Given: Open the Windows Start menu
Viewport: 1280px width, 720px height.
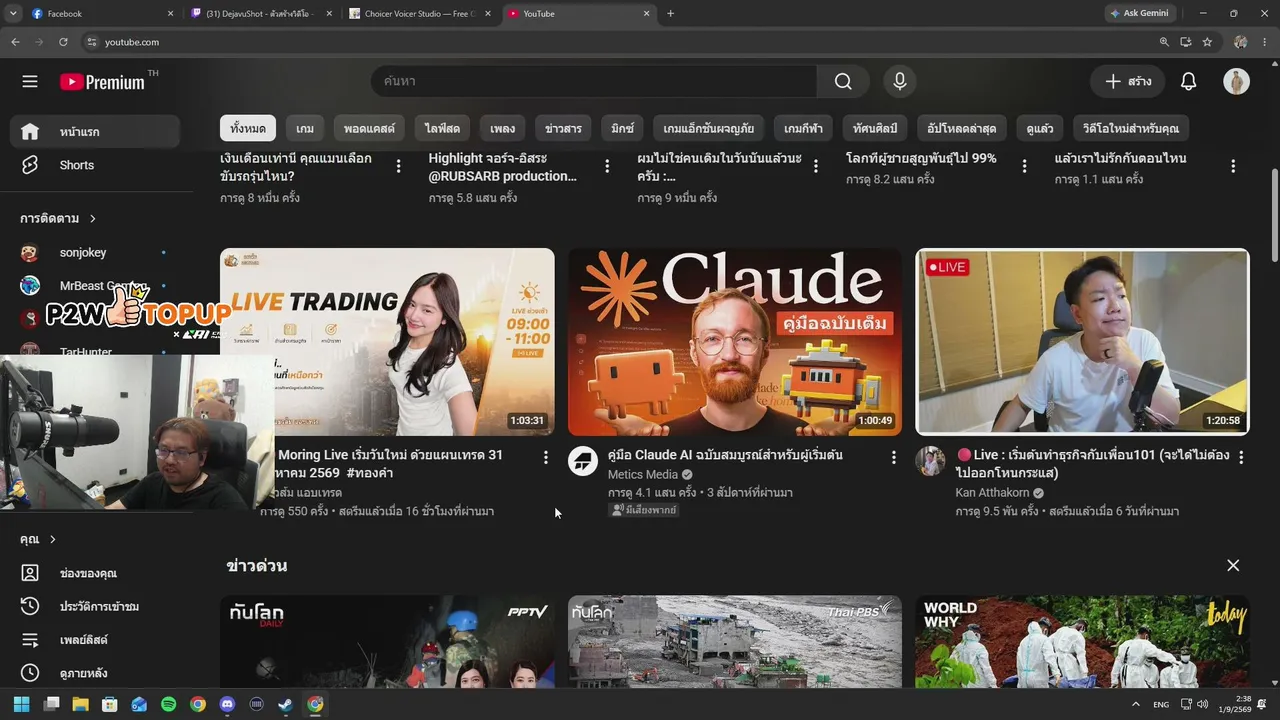Looking at the screenshot, I should [22, 704].
